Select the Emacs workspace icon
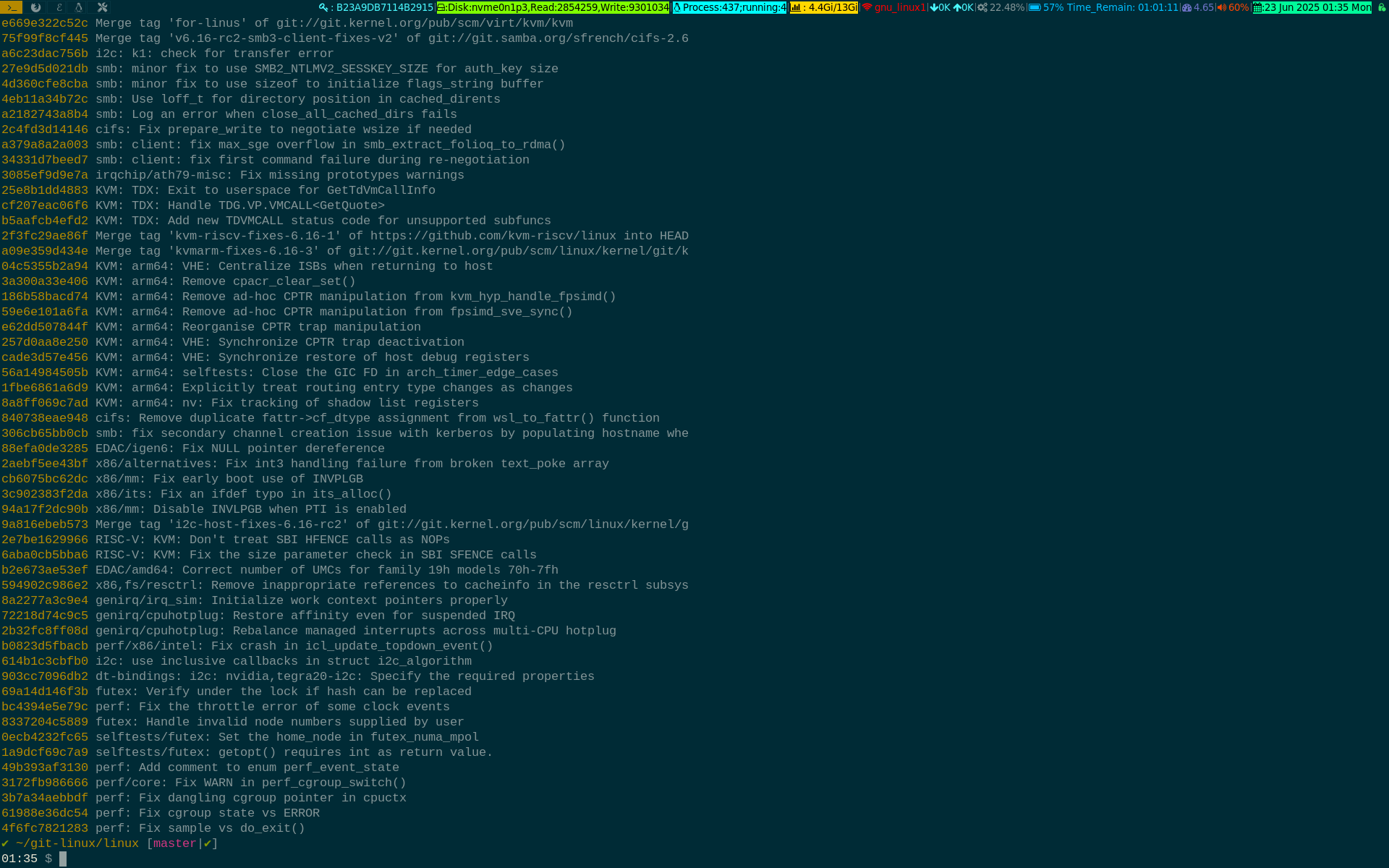 pos(58,7)
